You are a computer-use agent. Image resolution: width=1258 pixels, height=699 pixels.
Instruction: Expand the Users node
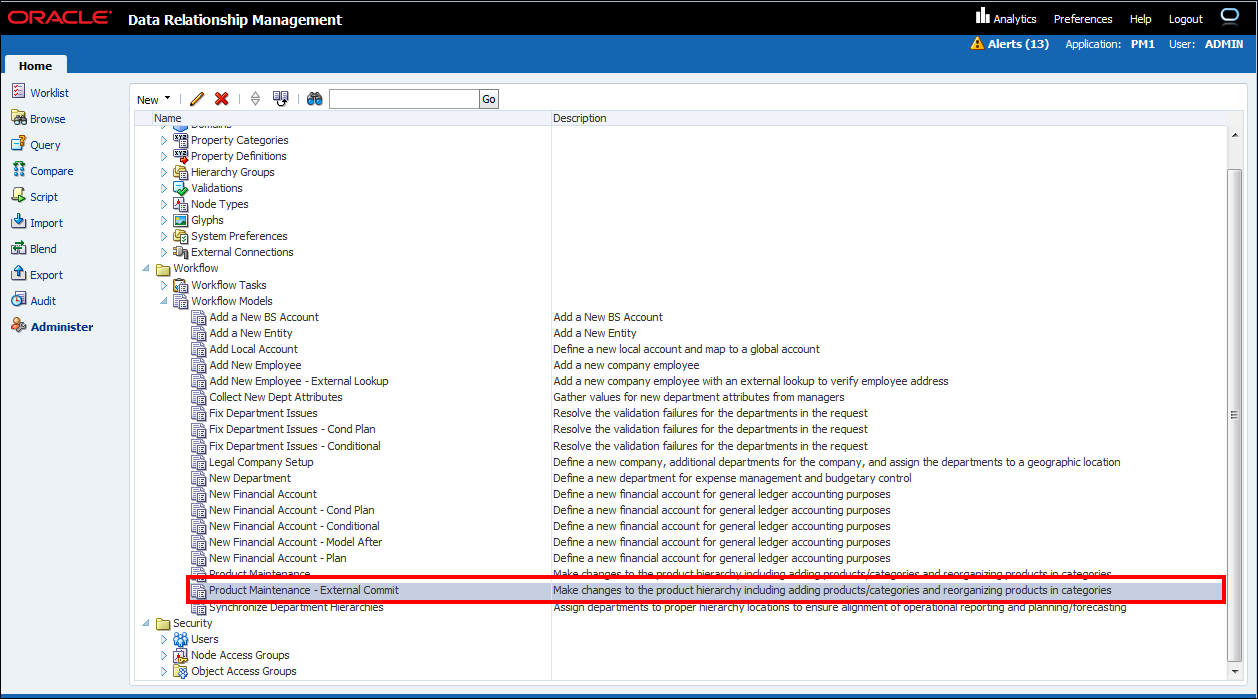[165, 639]
